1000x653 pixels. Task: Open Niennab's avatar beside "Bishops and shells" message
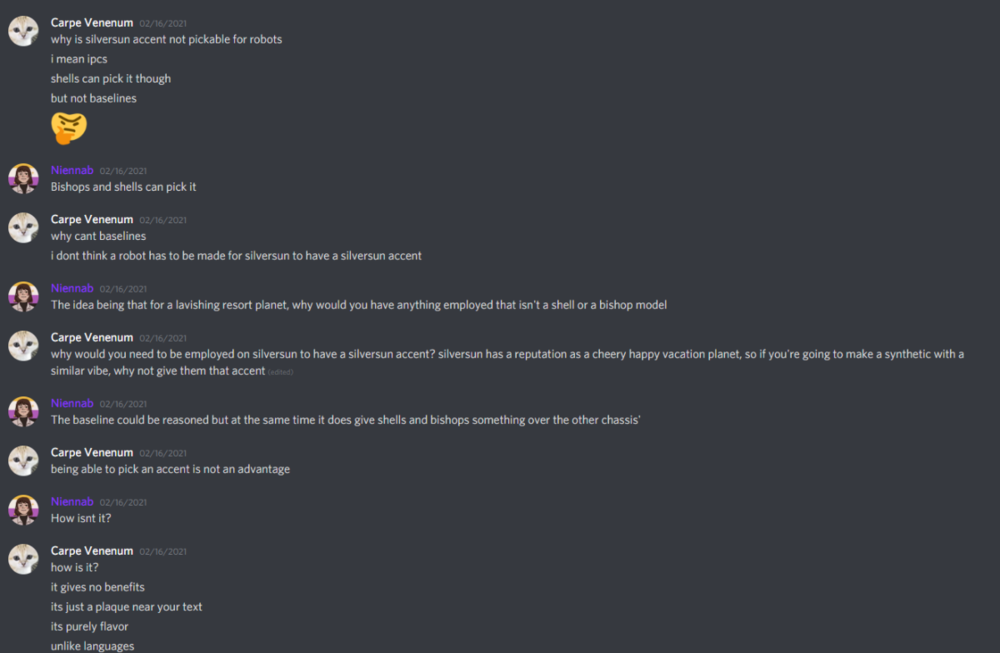[24, 179]
